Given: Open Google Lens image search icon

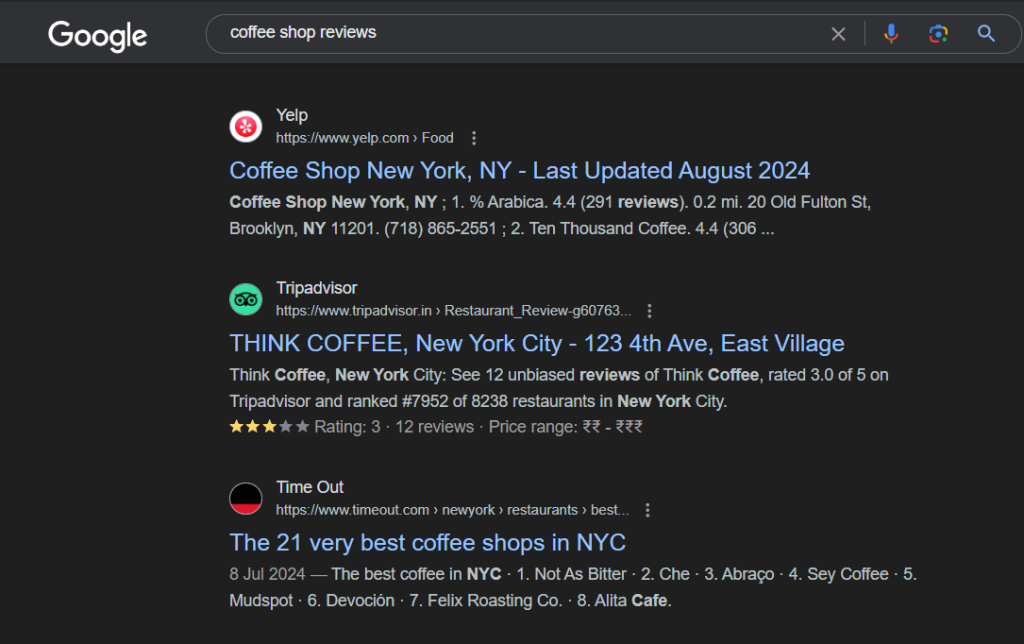Looking at the screenshot, I should [938, 33].
